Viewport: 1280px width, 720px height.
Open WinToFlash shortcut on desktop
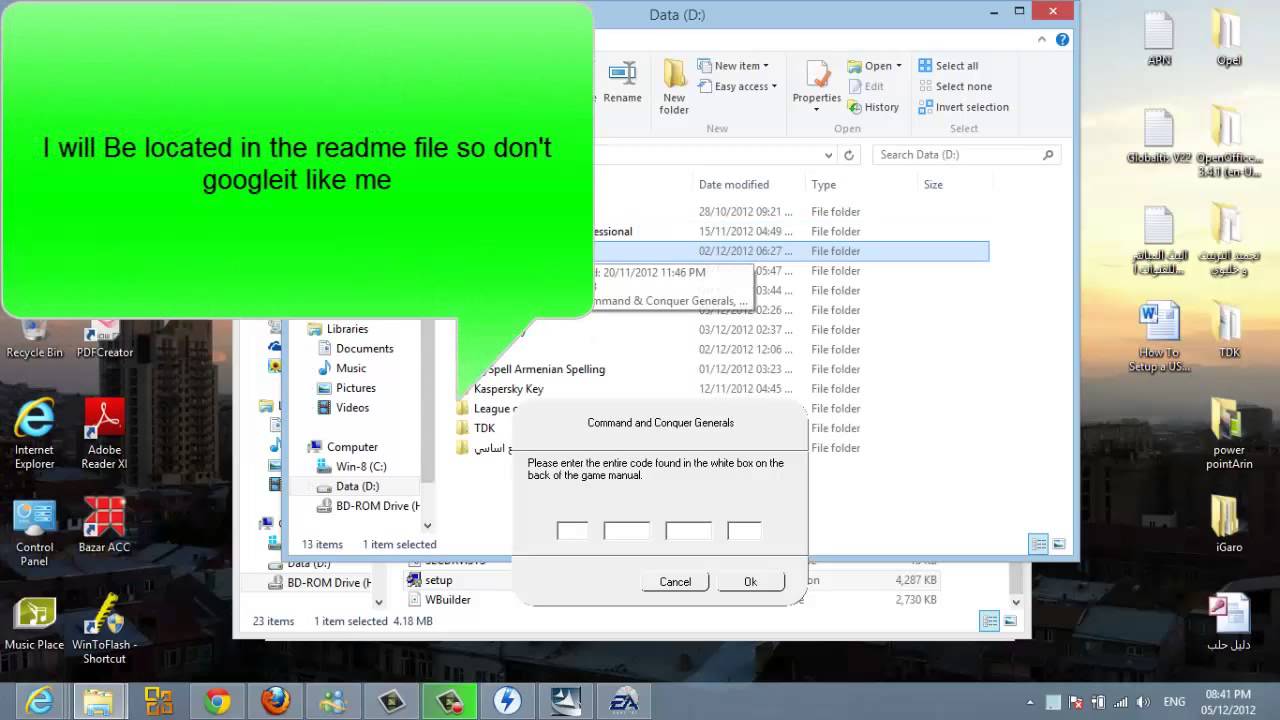(x=104, y=630)
